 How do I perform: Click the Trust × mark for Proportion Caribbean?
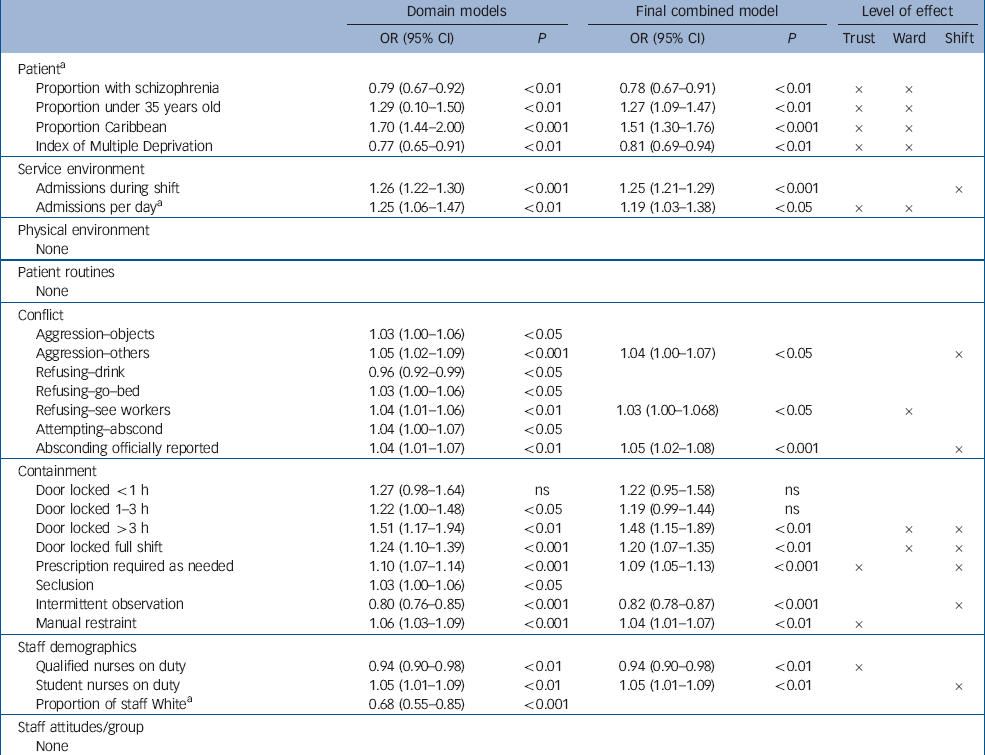[x=858, y=128]
